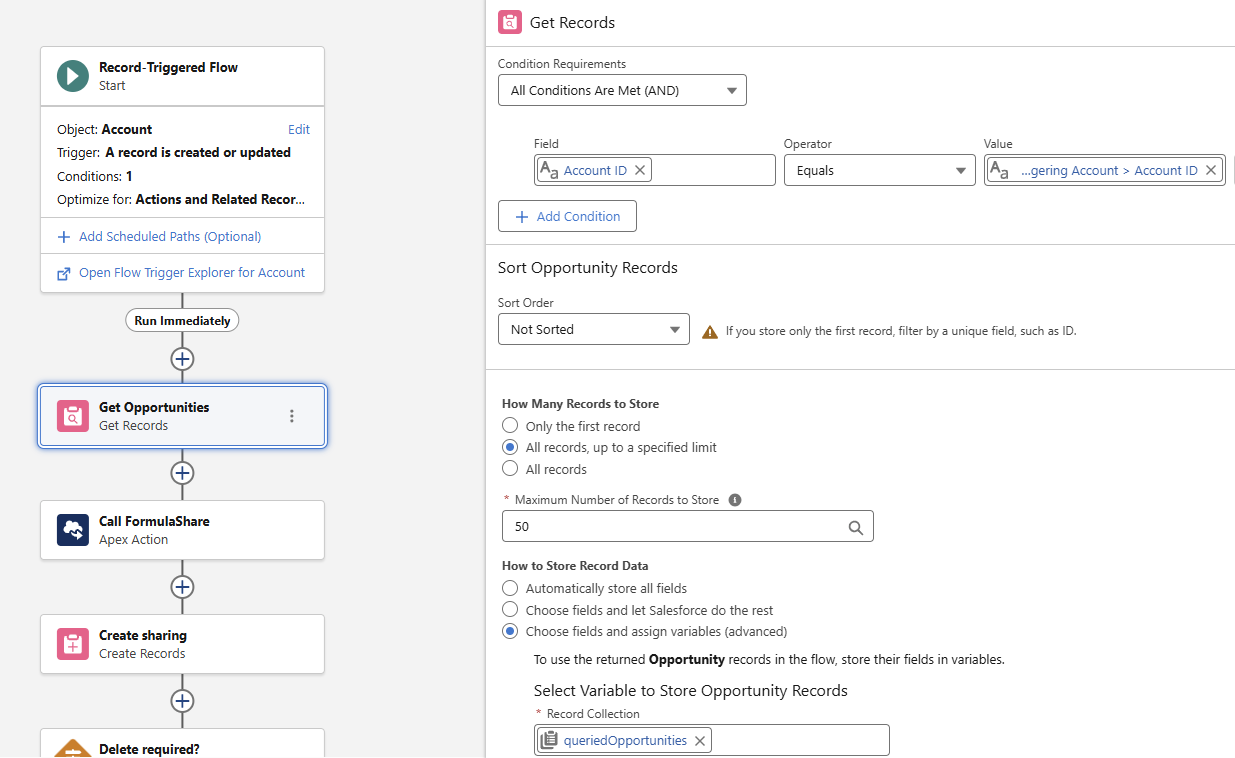Viewport: 1235px width, 758px height.
Task: Click the Create Records icon on Create sharing node
Action: pos(72,644)
